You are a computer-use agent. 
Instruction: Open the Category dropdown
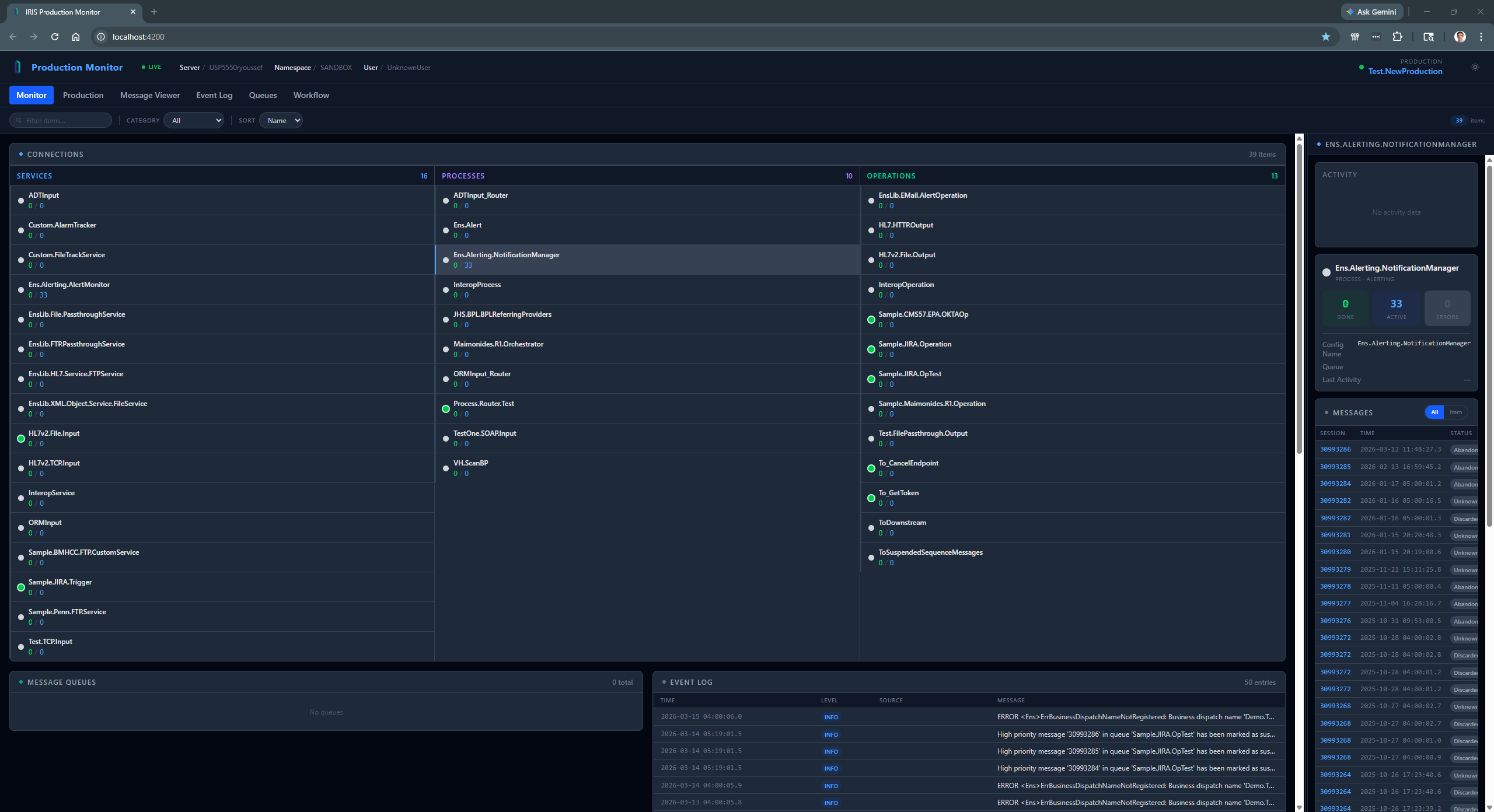[x=194, y=121]
